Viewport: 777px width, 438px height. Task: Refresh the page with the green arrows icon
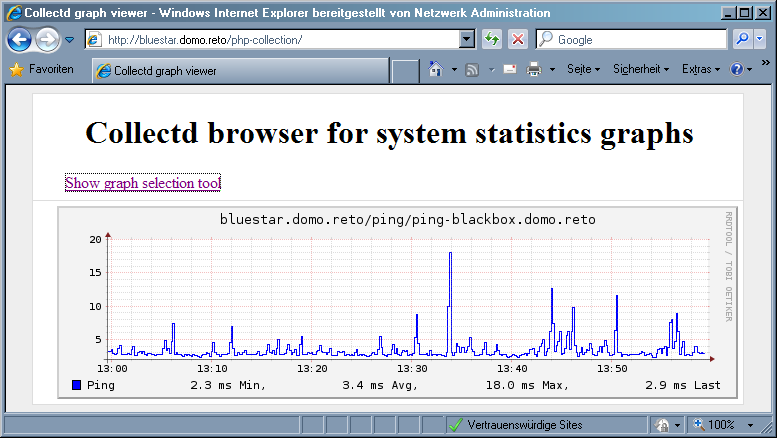click(492, 40)
